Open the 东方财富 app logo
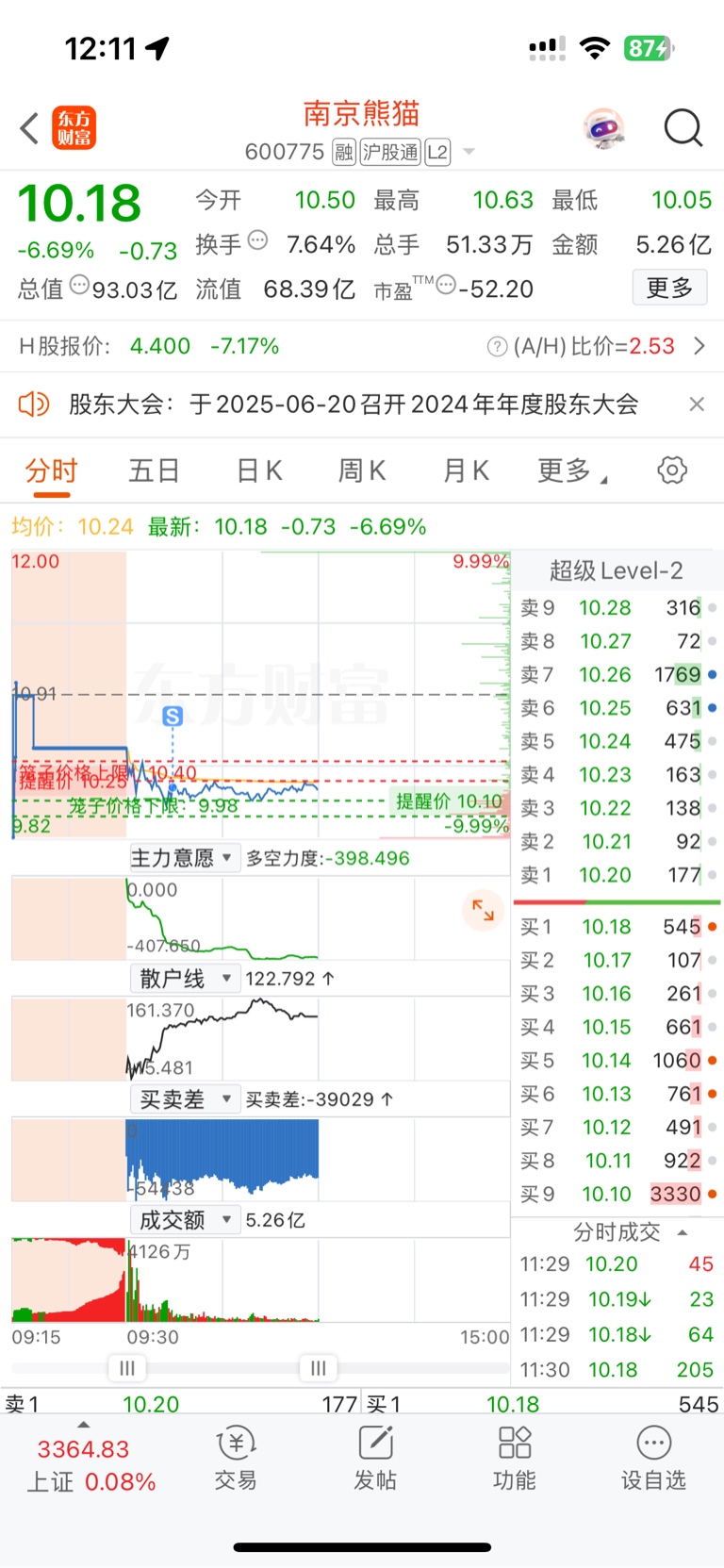Viewport: 724px width, 1568px height. pyautogui.click(x=74, y=128)
